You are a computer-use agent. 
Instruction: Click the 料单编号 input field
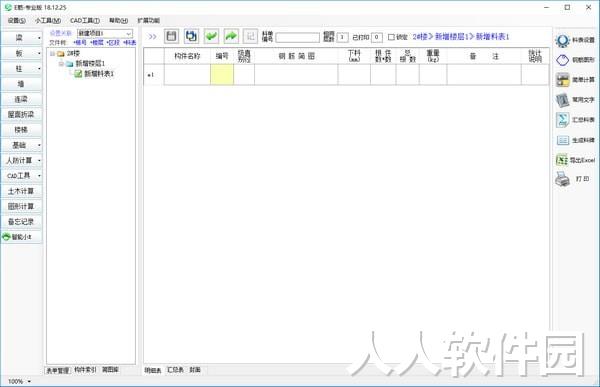point(297,37)
